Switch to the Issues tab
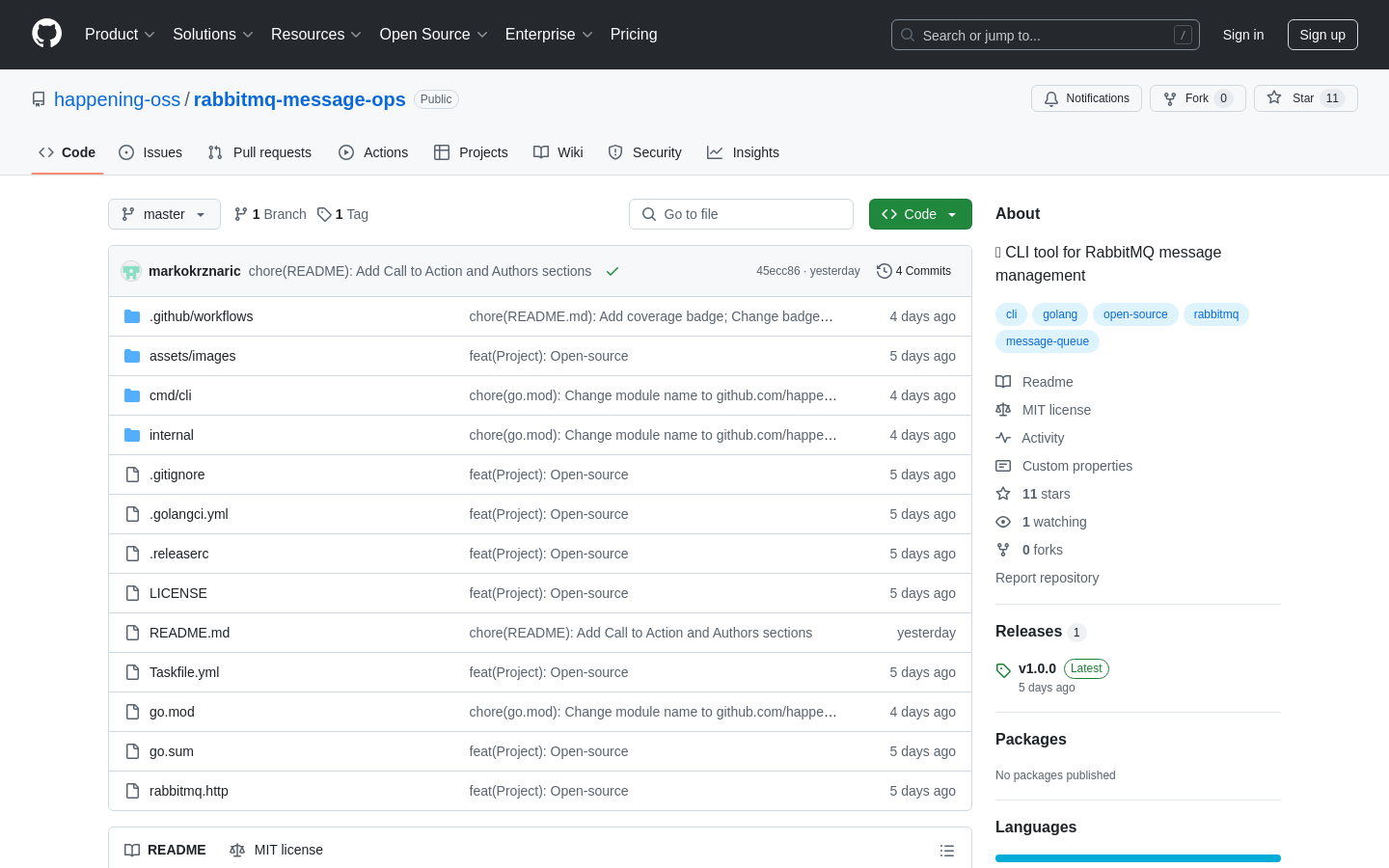1389x868 pixels. click(150, 152)
